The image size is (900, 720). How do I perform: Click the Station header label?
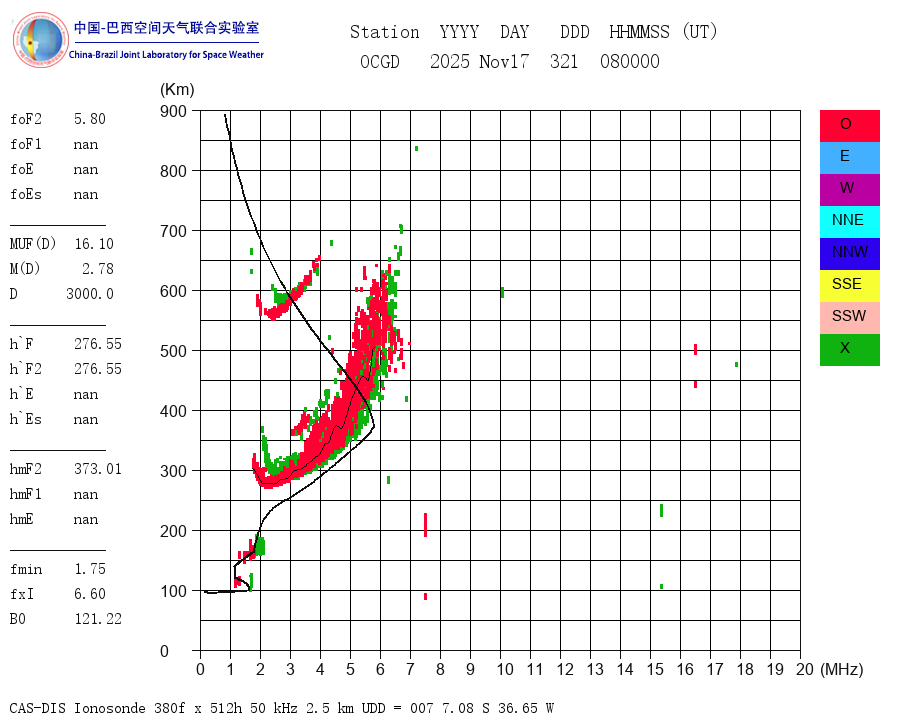point(385,32)
